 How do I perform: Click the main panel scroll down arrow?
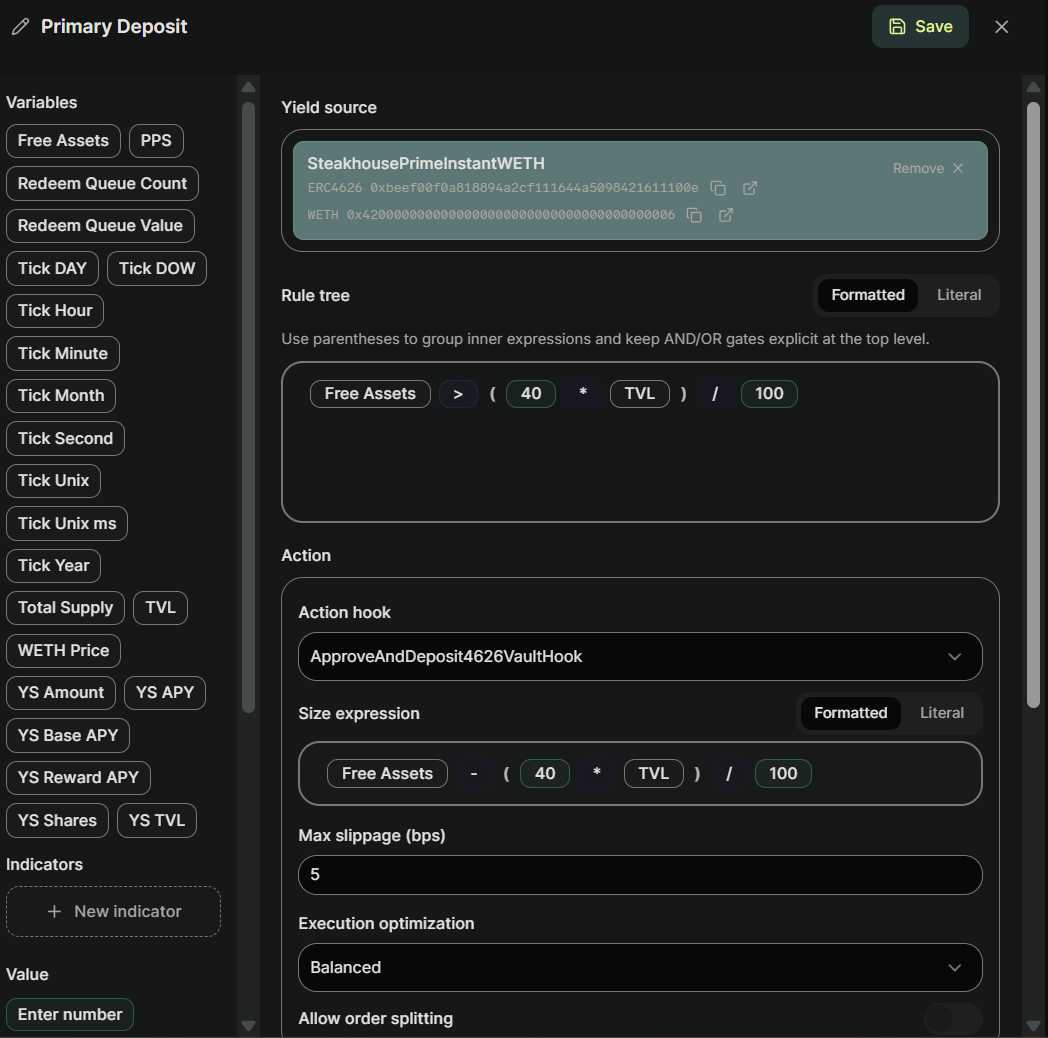(x=1033, y=1025)
